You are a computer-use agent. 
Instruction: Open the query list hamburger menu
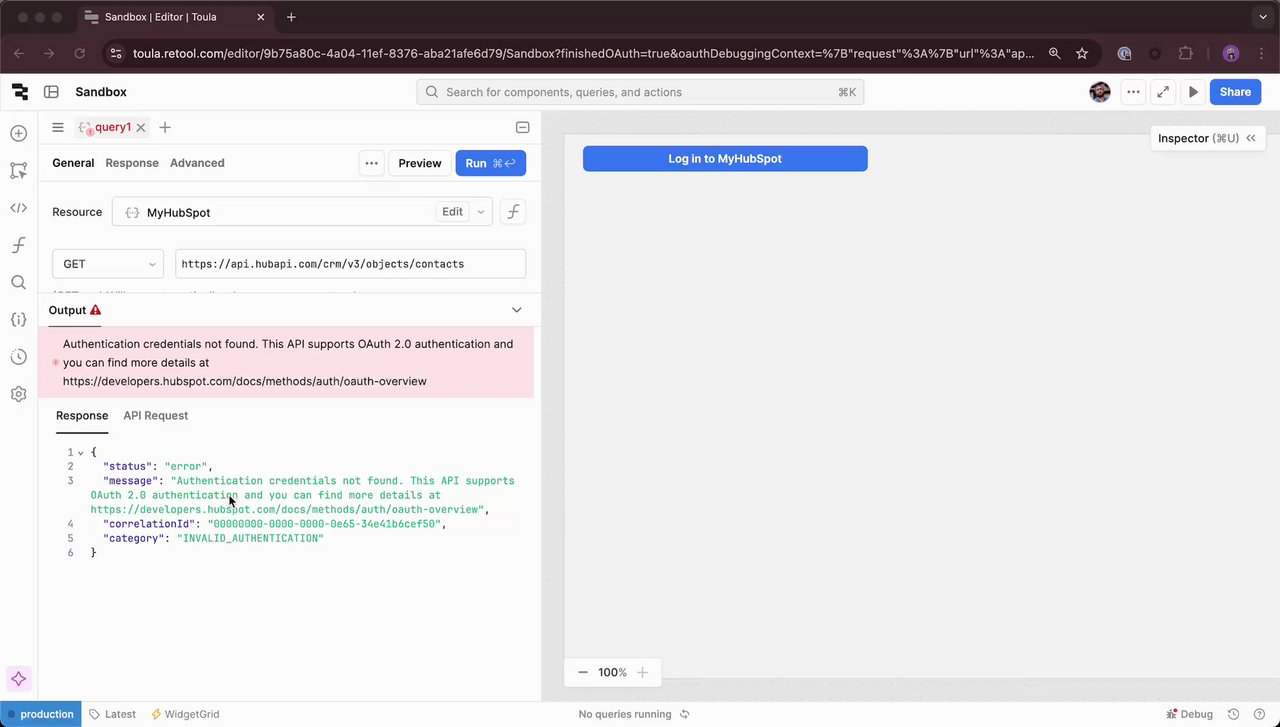[58, 127]
